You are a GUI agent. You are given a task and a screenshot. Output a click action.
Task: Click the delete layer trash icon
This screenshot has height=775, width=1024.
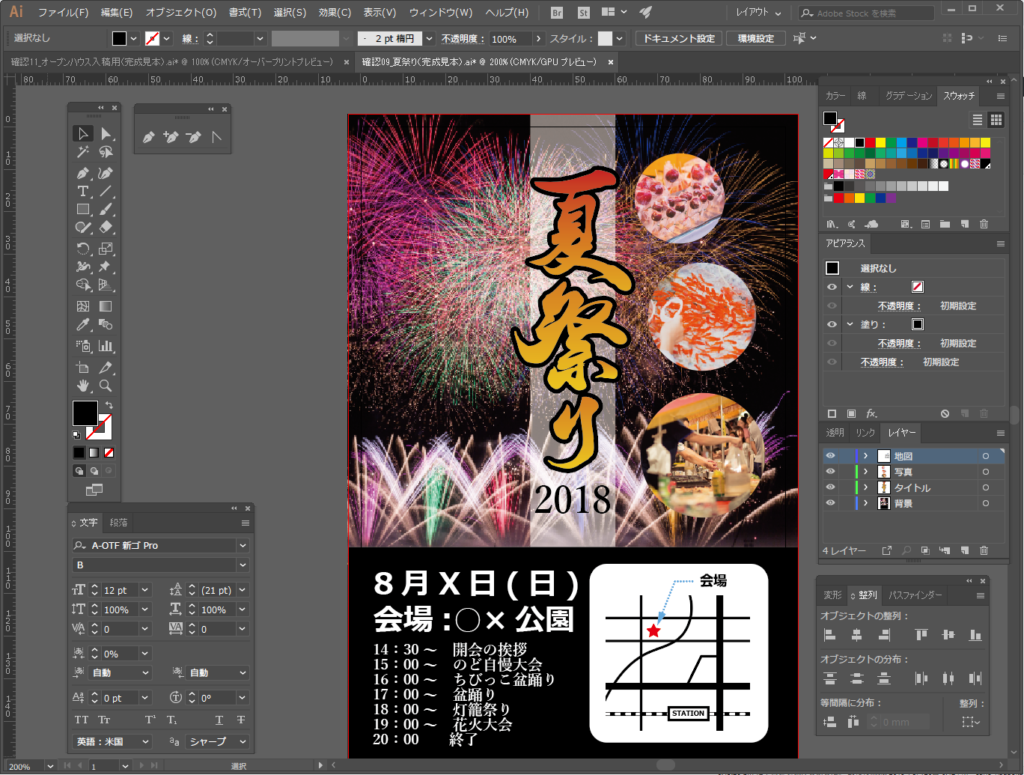[x=983, y=550]
